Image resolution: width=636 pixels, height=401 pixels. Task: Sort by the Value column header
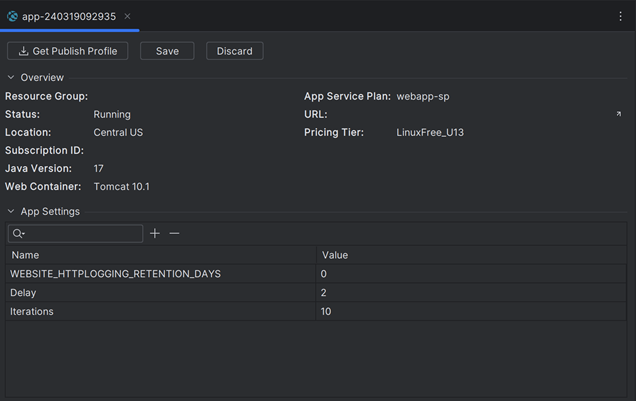pos(471,255)
